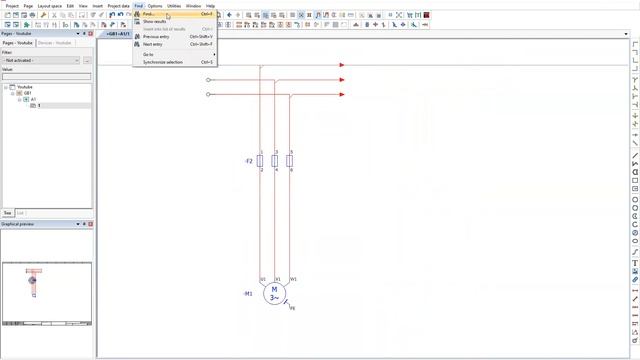Click the Cut scissors icon
This screenshot has width=640, height=360.
[54, 15]
